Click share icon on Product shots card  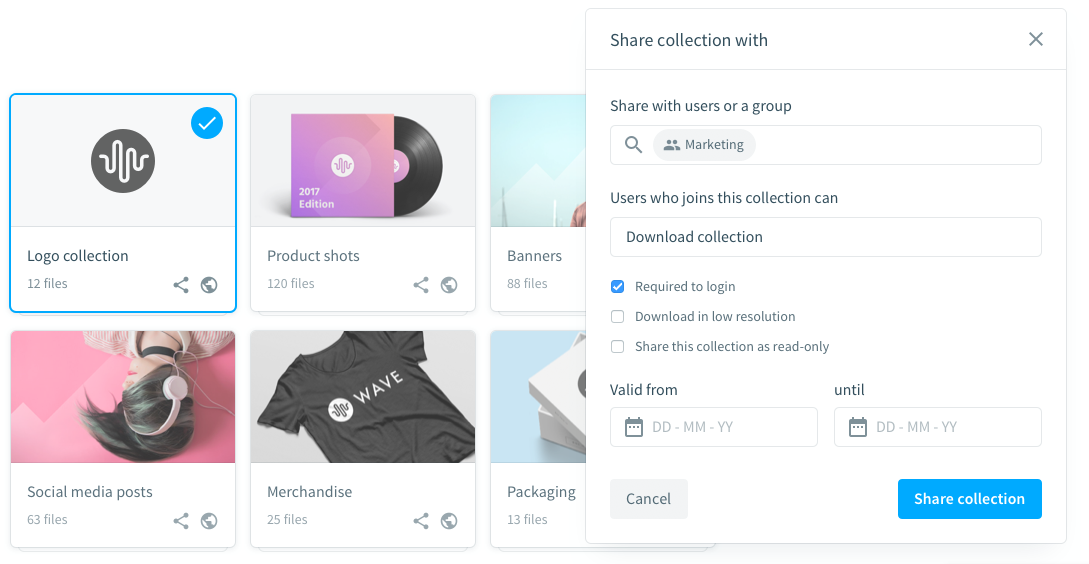coord(421,285)
